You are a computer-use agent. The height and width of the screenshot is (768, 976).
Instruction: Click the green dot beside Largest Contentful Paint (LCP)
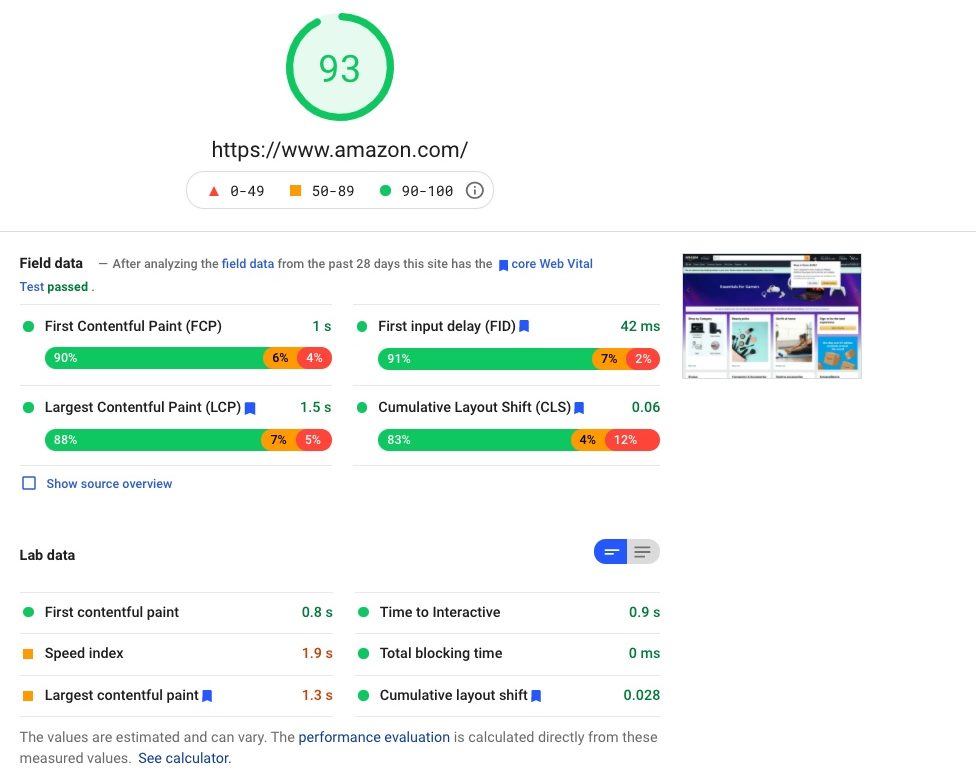[28, 408]
